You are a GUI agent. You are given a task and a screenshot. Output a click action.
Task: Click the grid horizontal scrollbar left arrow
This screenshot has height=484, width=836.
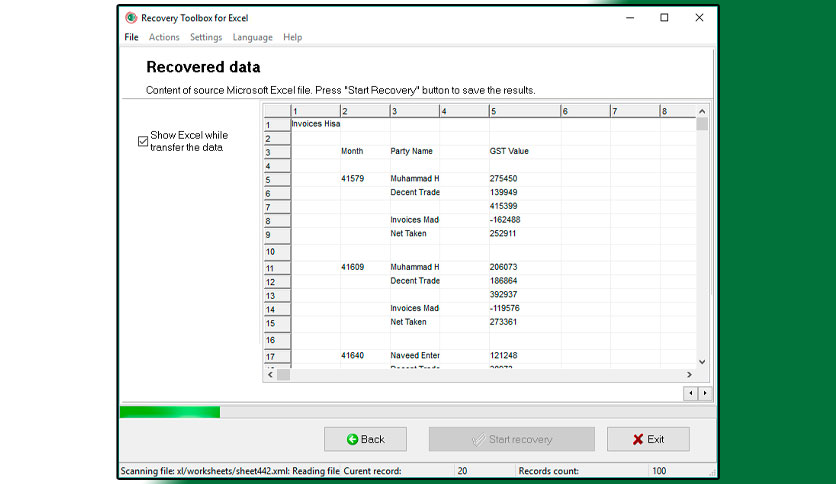[270, 375]
